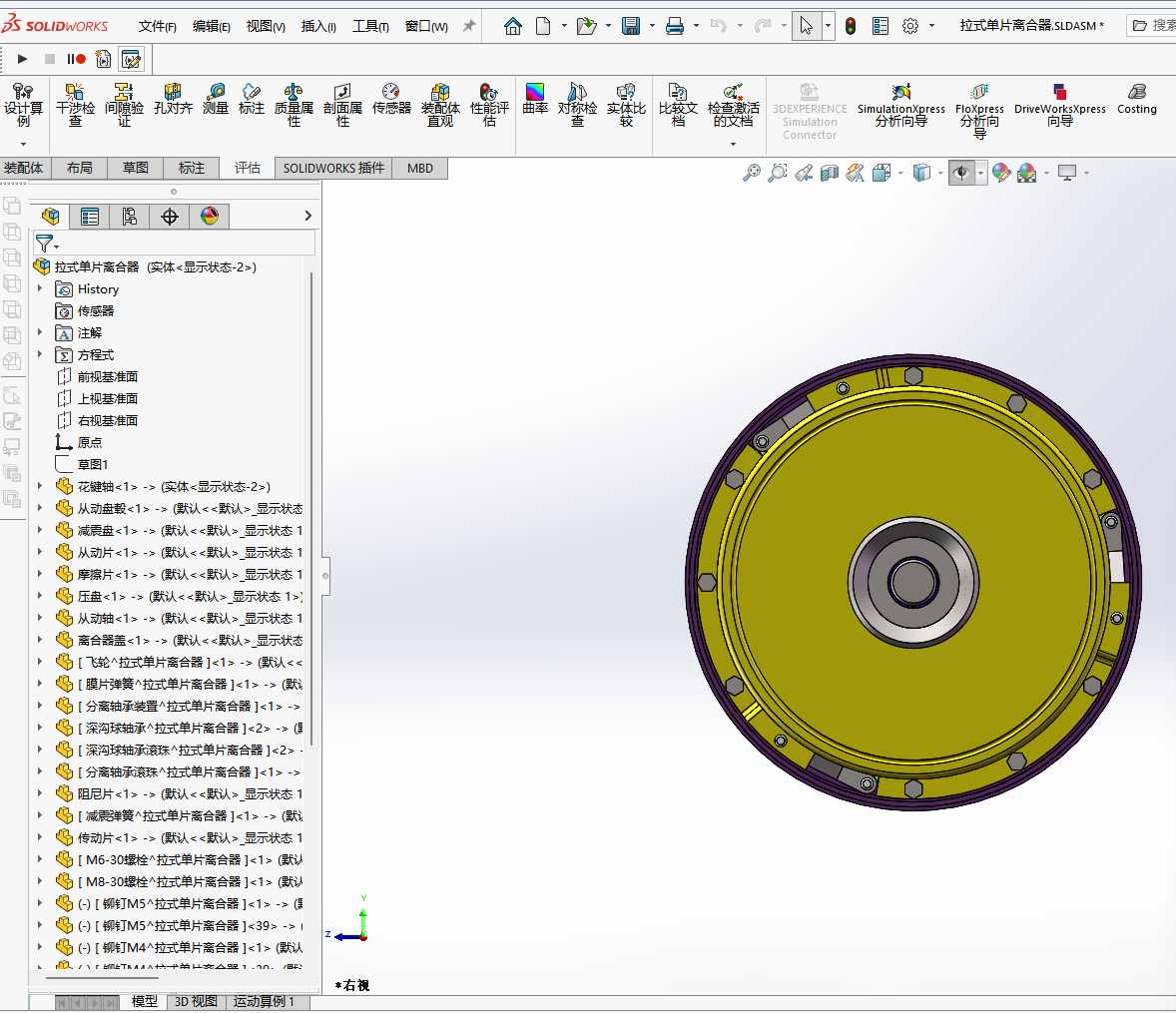Select the 测量 measure tool

pyautogui.click(x=216, y=99)
